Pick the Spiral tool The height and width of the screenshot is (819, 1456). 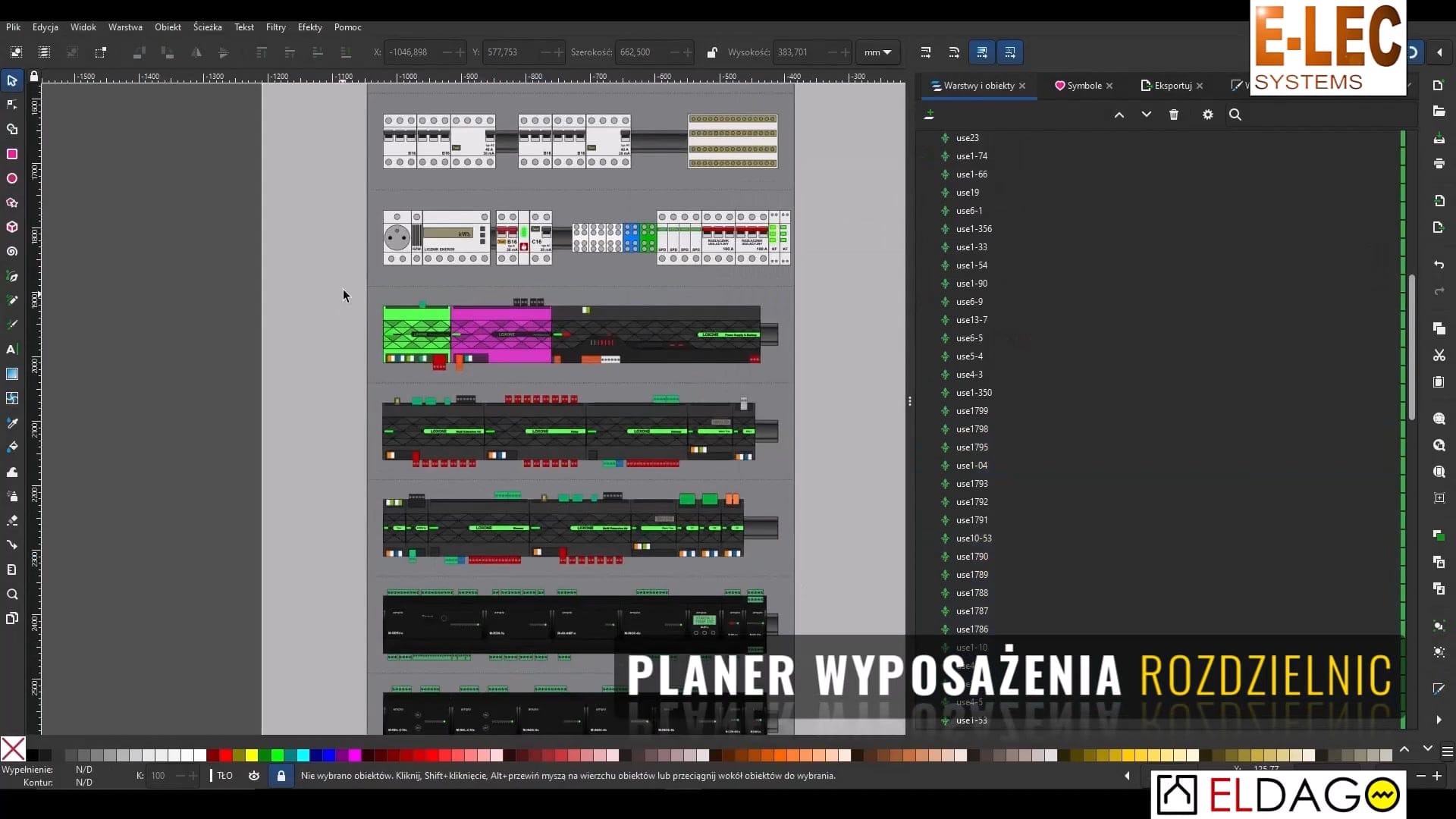coord(12,252)
